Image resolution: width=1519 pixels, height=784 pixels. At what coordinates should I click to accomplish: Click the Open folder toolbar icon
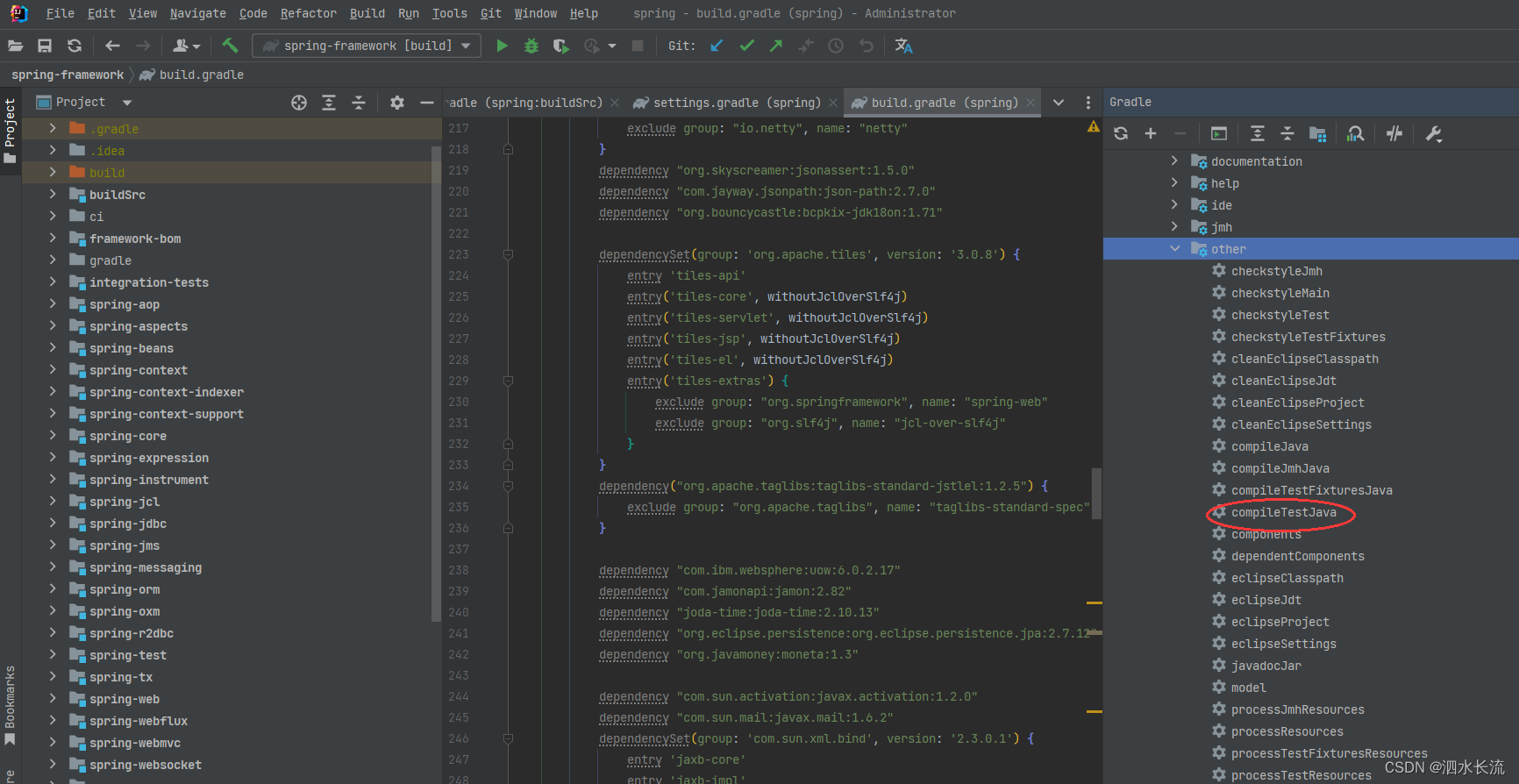[16, 46]
